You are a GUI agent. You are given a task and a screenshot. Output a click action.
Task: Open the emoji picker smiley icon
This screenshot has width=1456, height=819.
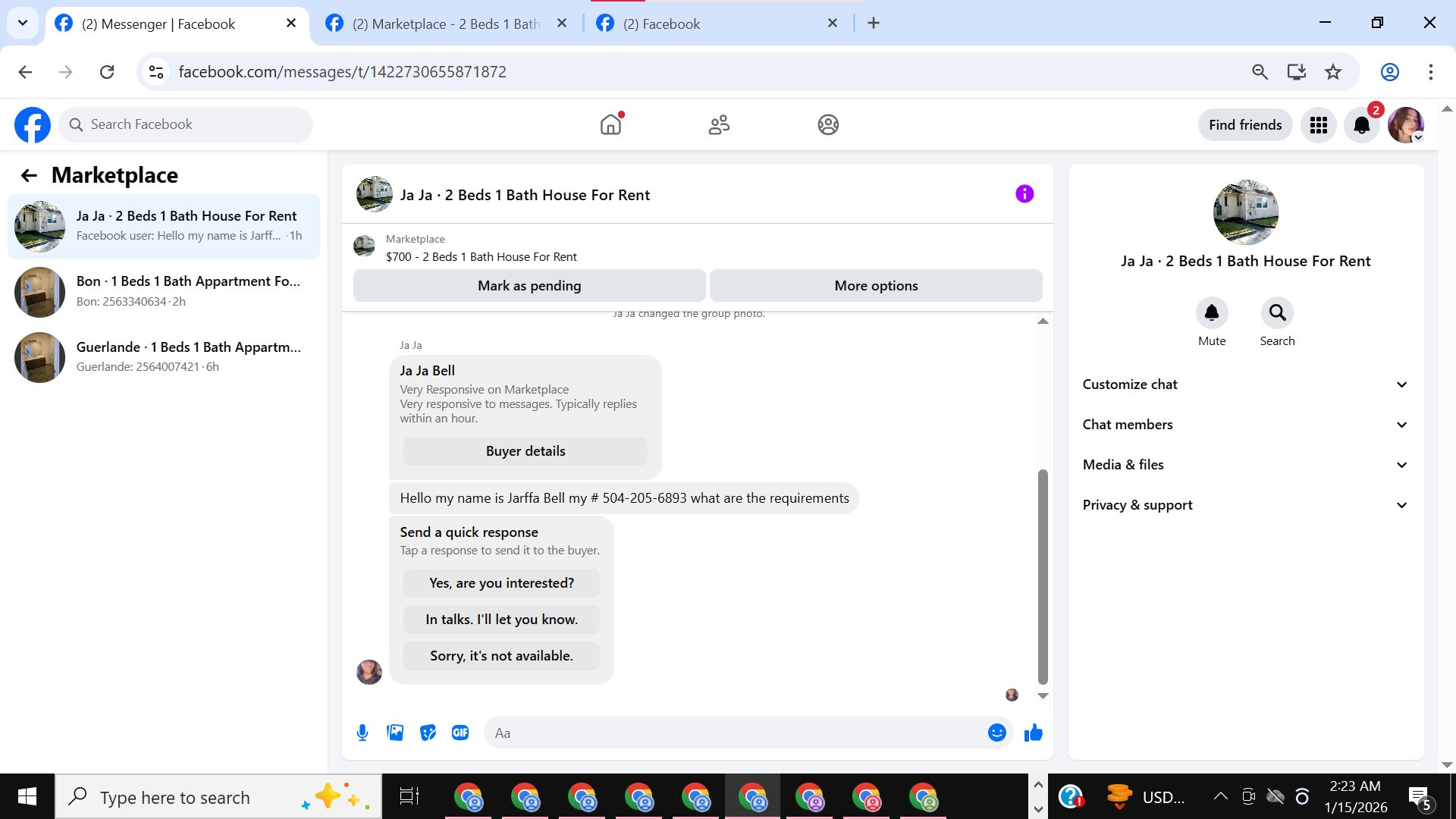(x=996, y=733)
